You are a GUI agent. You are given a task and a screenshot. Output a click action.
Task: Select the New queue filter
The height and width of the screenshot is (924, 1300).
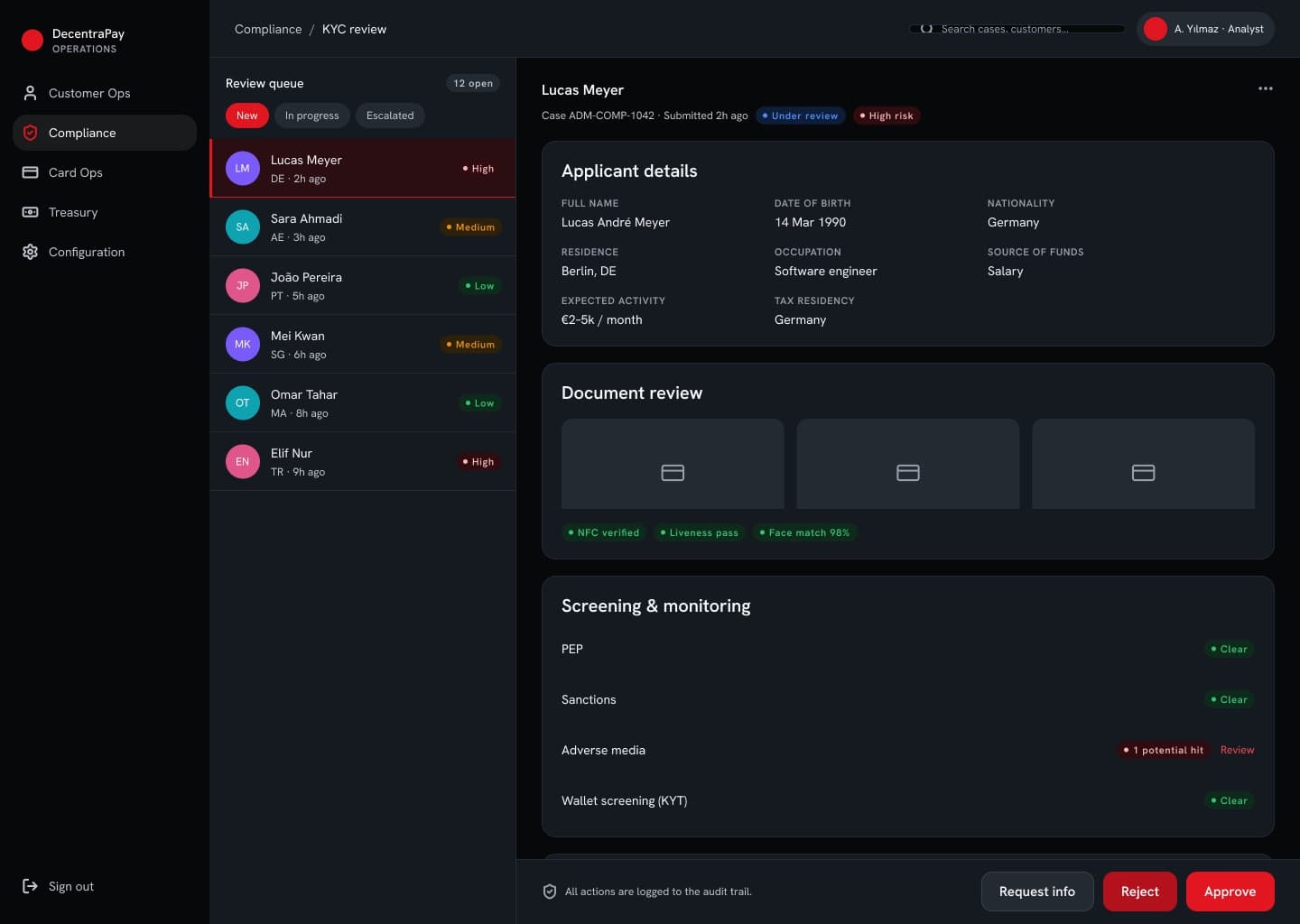[247, 115]
